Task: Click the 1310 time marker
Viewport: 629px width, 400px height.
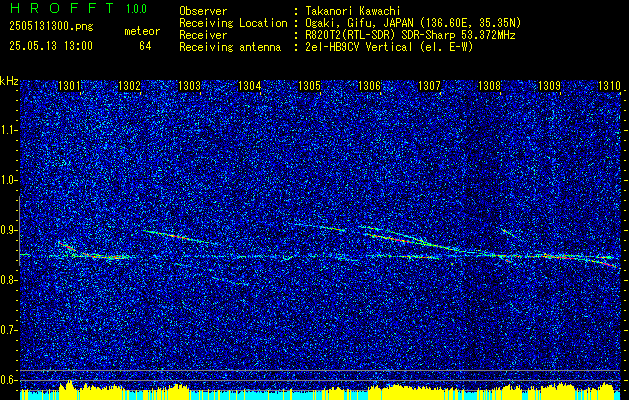Action: 609,85
